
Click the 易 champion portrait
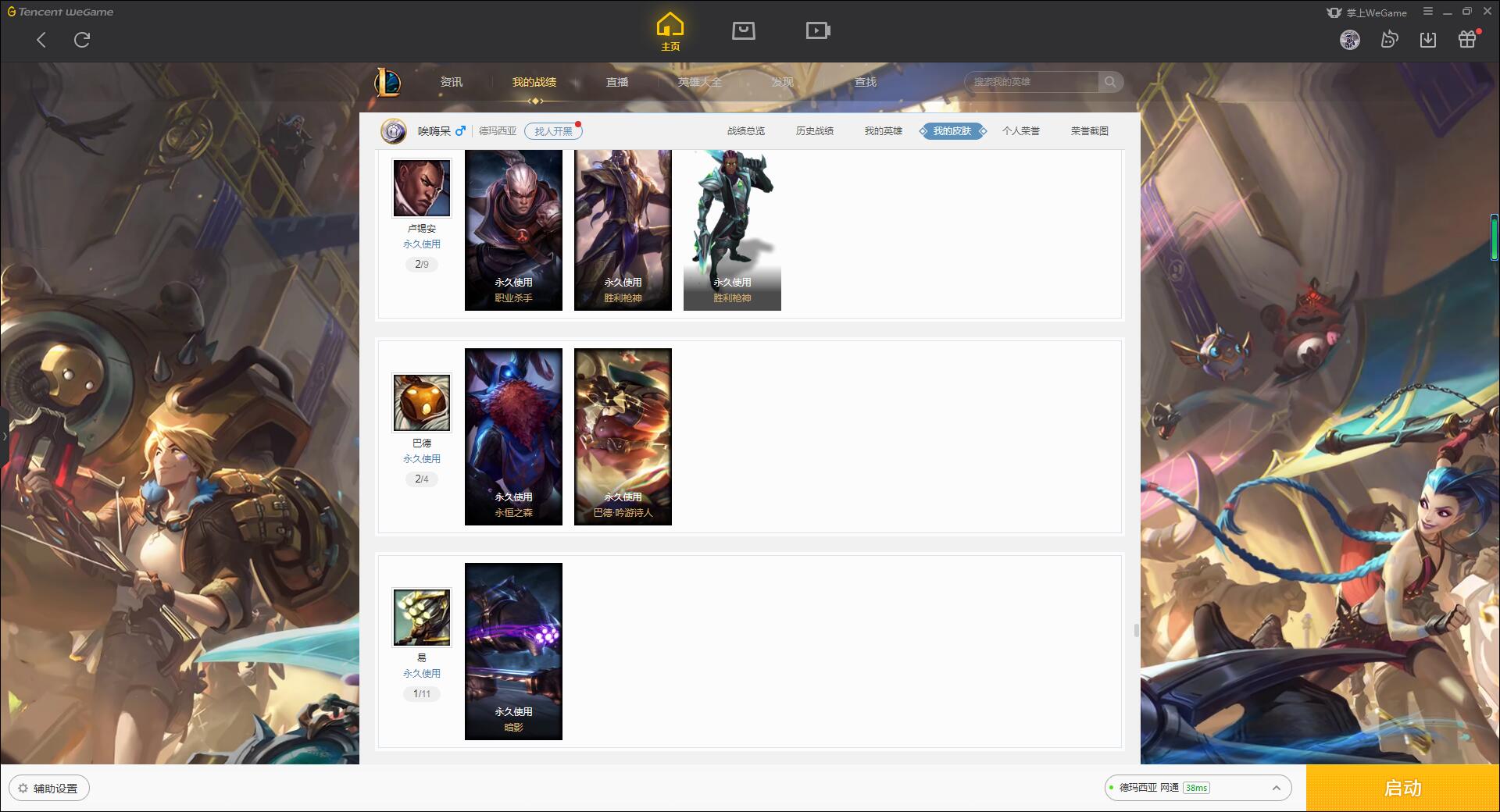coord(421,618)
